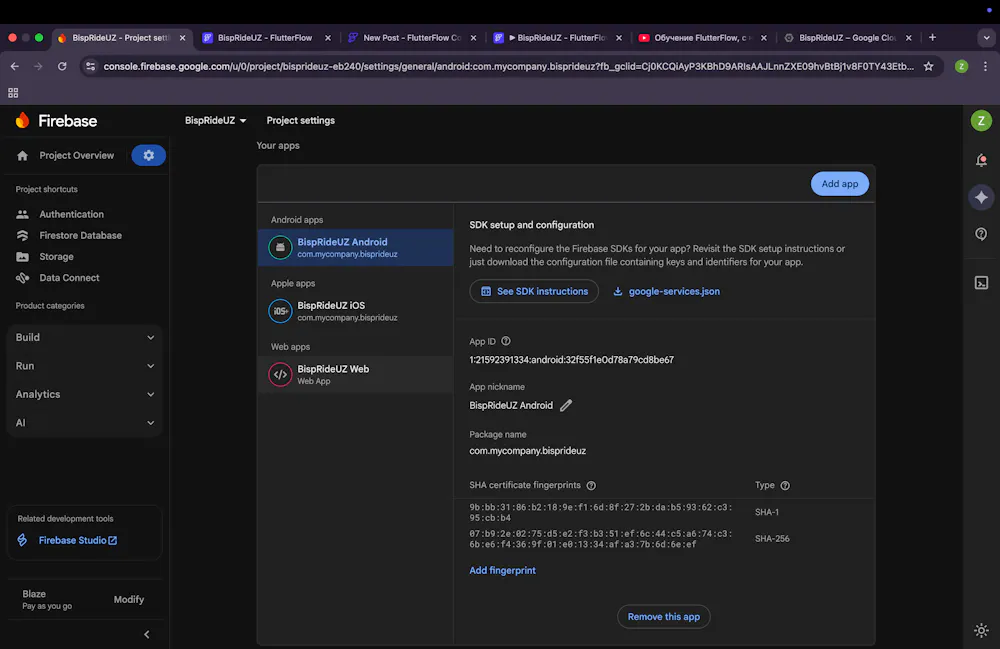Open a new browser tab
Image resolution: width=1000 pixels, height=649 pixels.
coord(932,38)
